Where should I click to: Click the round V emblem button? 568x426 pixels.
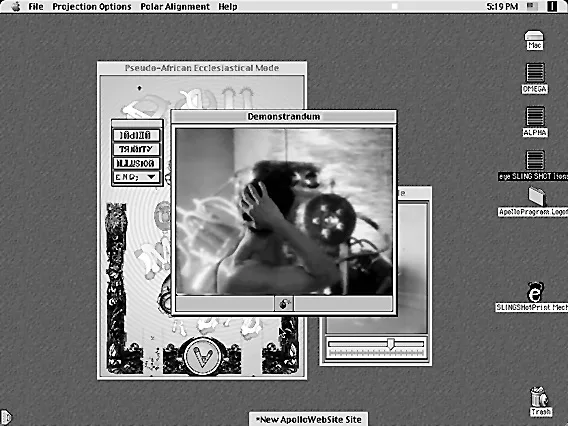coord(202,356)
